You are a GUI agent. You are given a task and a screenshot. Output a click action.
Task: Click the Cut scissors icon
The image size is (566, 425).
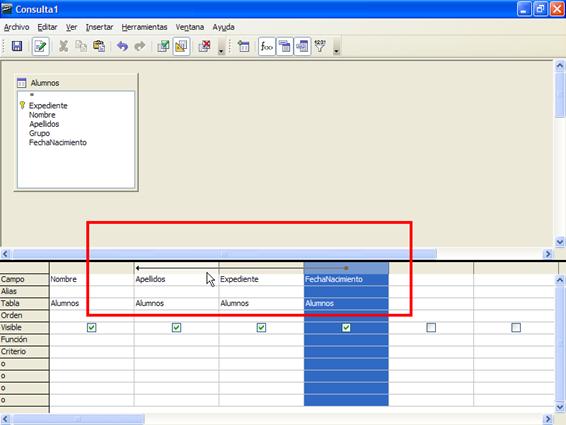point(64,46)
